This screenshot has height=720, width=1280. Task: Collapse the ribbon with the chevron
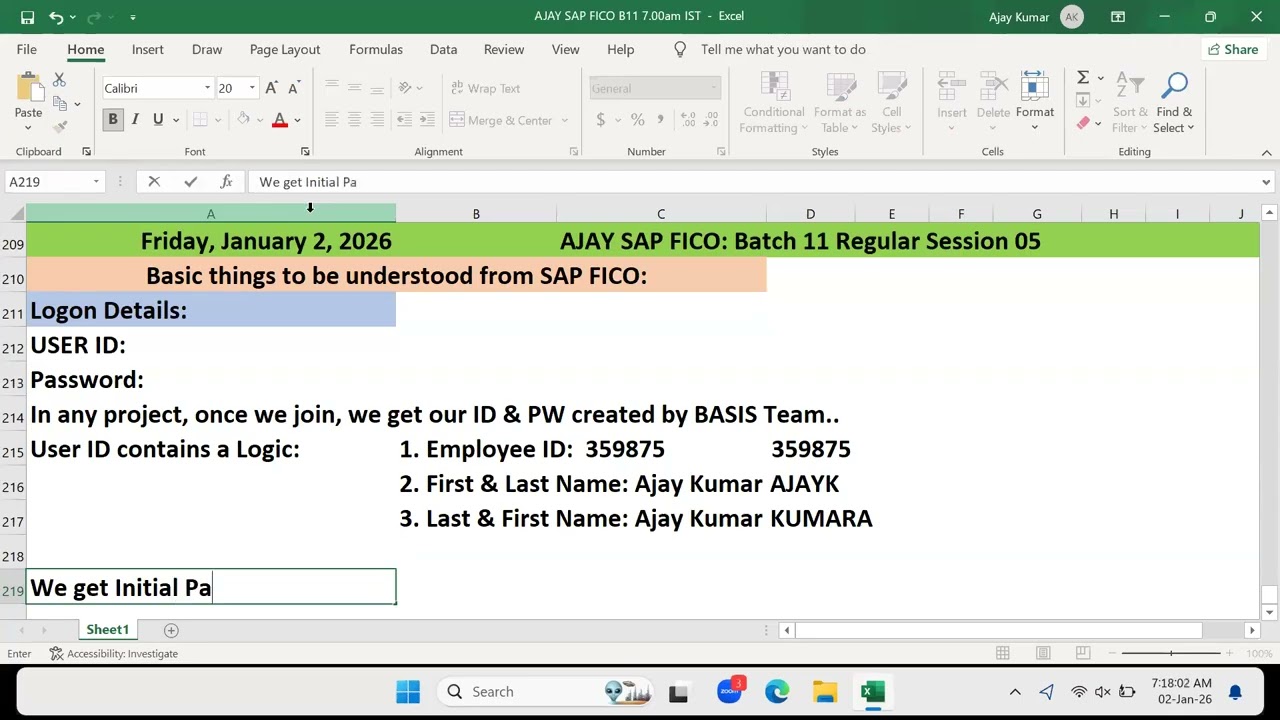pyautogui.click(x=1266, y=152)
